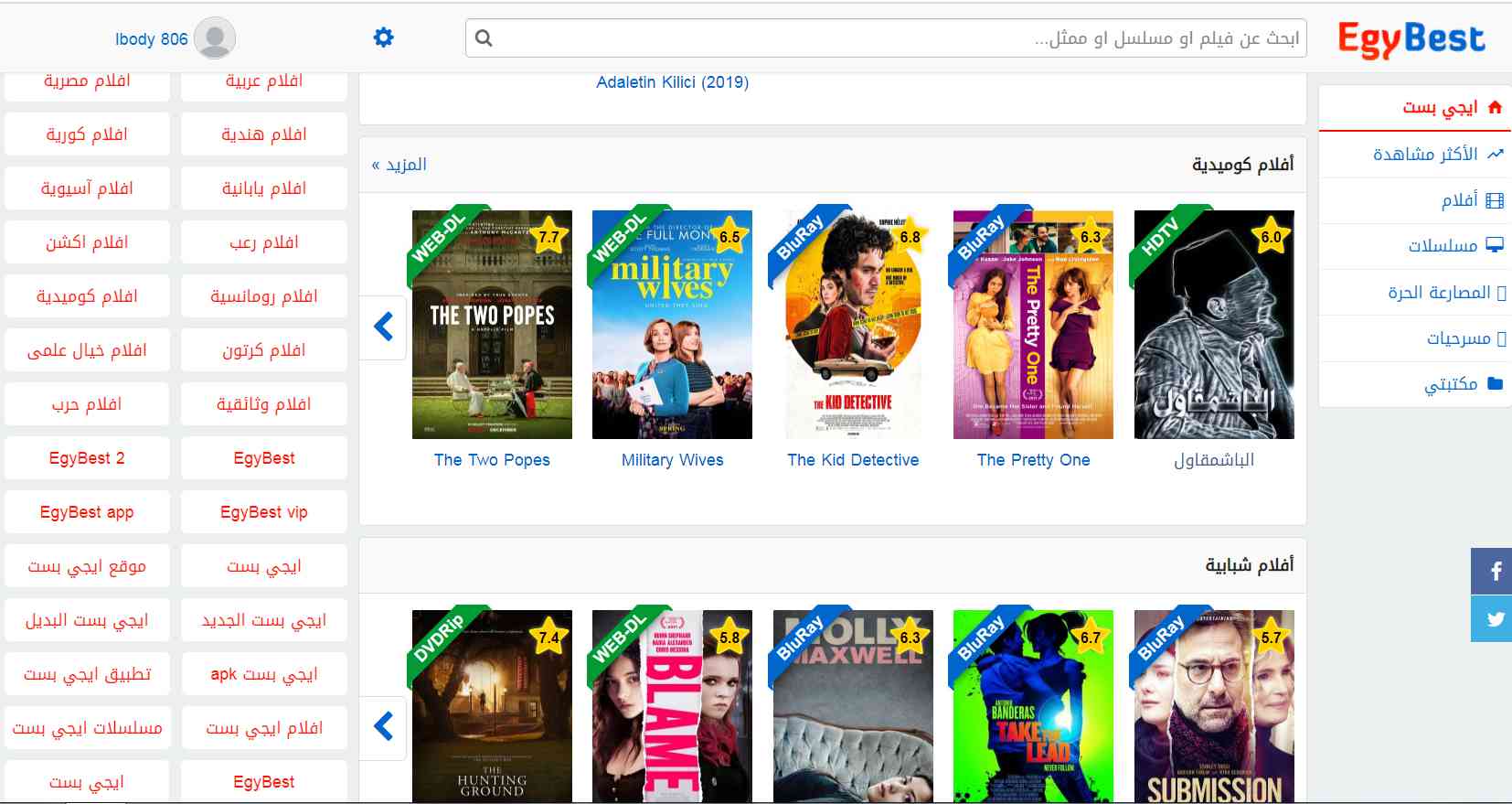Click the Ibody 806 user avatar
The width and height of the screenshot is (1512, 804).
[x=215, y=38]
